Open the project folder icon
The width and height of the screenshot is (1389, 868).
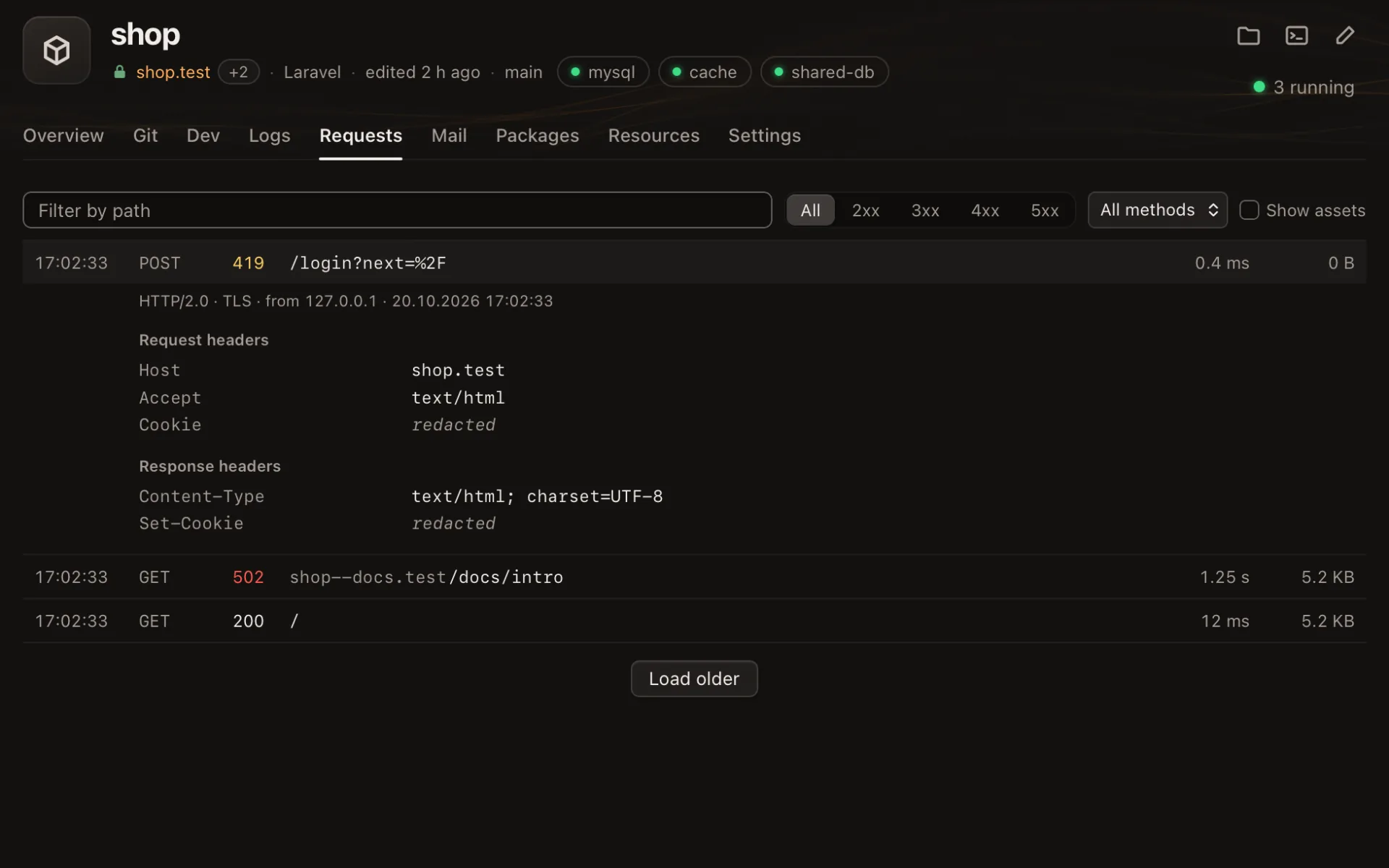(x=1248, y=35)
